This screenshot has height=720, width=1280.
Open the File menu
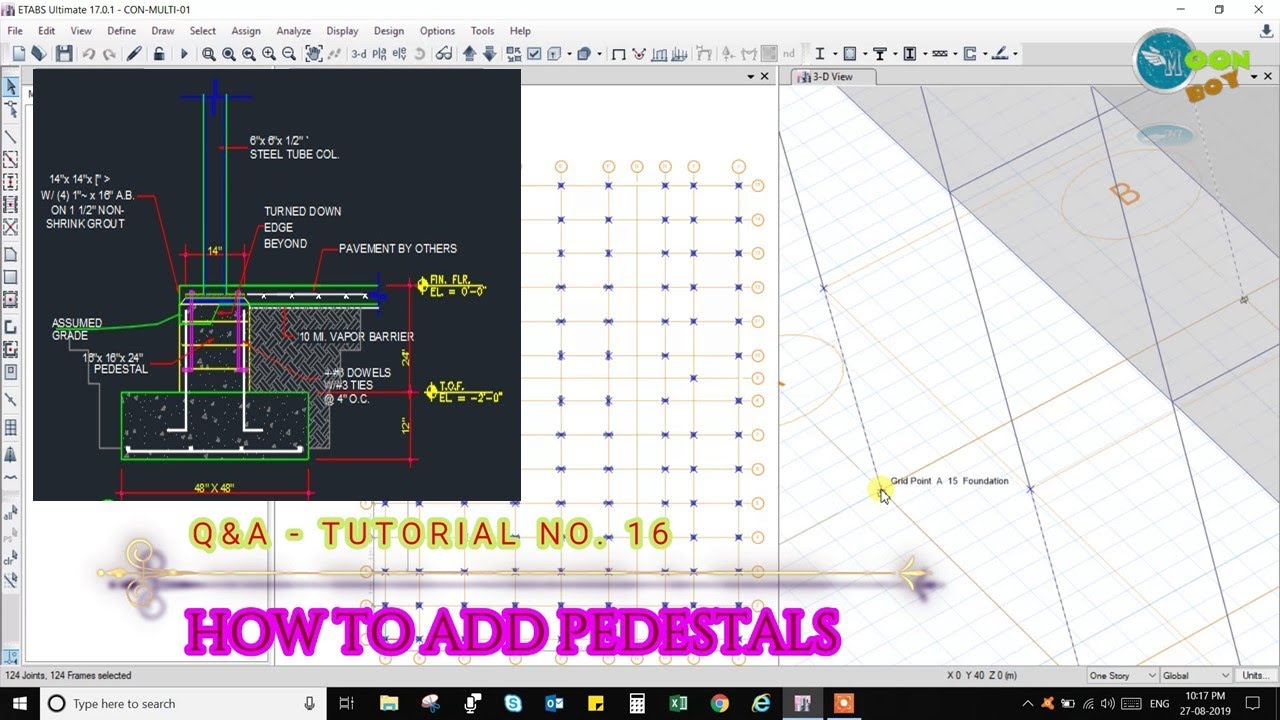(15, 31)
